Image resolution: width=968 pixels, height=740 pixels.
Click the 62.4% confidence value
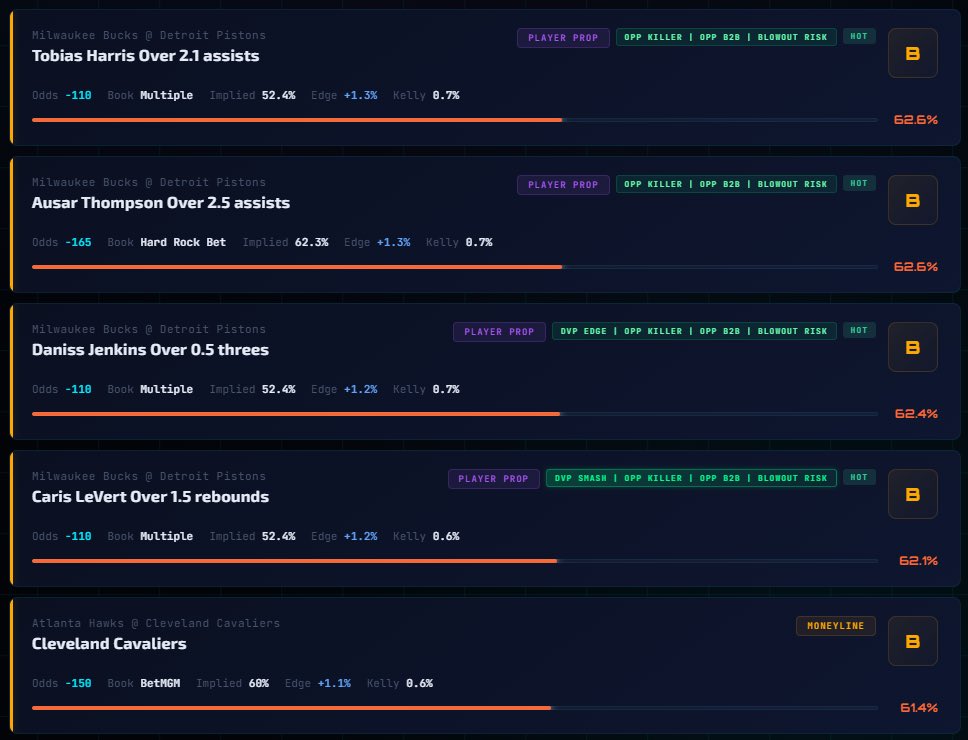(x=916, y=414)
